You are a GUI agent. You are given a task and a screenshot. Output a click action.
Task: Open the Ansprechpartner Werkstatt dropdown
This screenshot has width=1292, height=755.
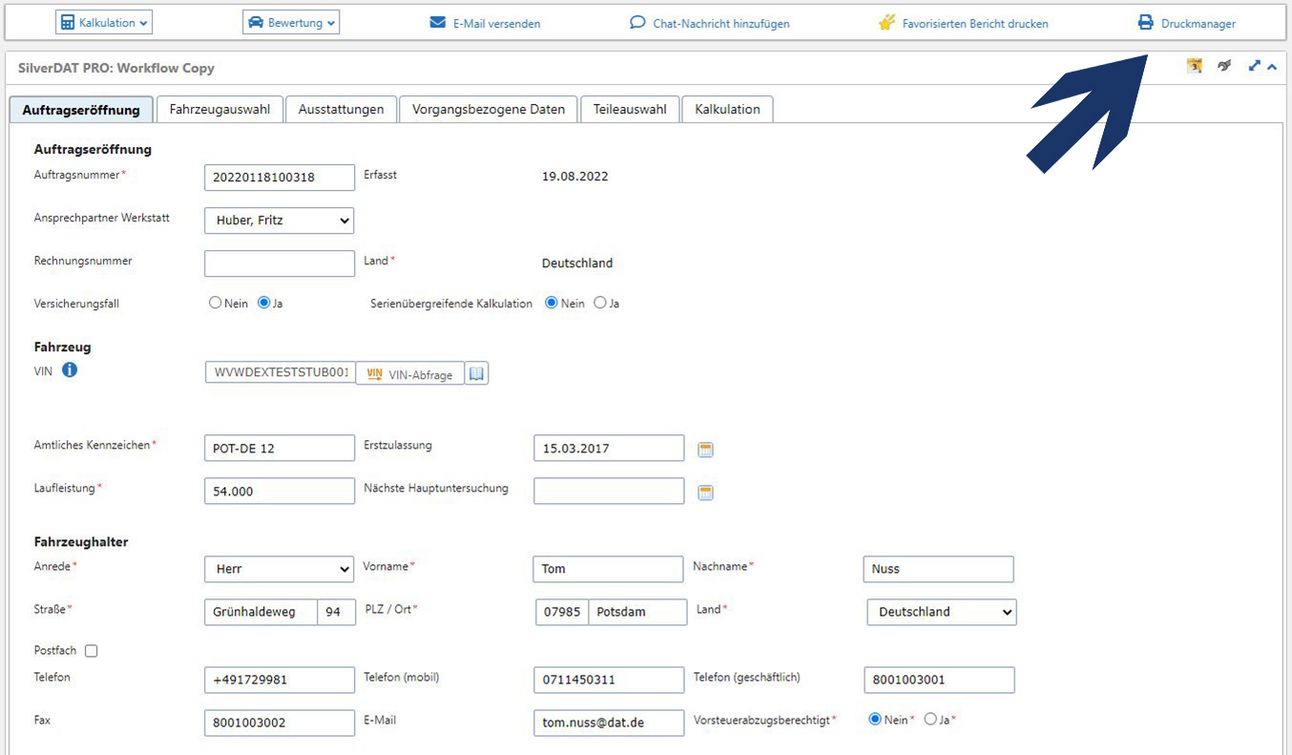coord(279,221)
